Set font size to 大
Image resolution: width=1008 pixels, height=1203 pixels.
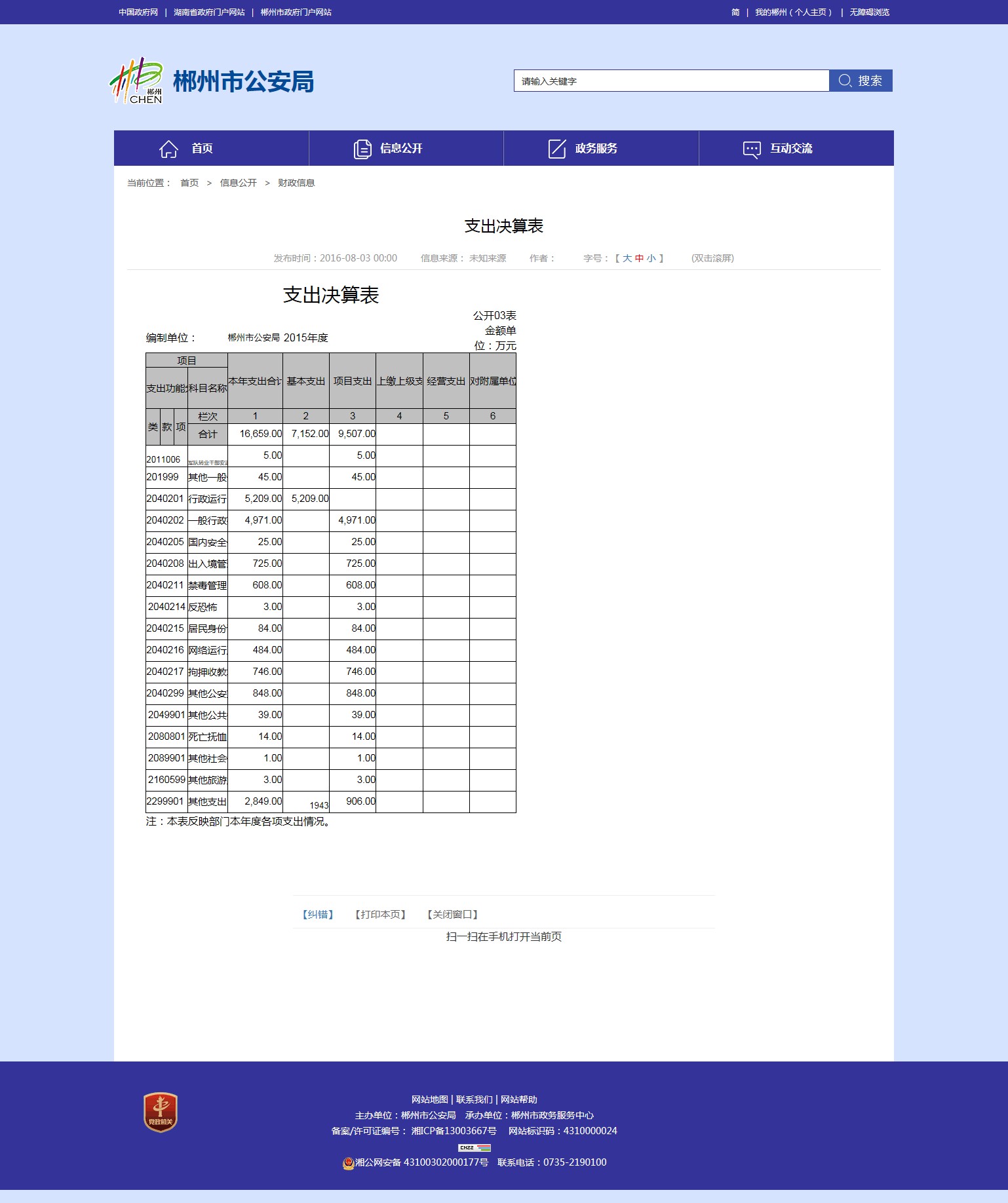pyautogui.click(x=627, y=258)
